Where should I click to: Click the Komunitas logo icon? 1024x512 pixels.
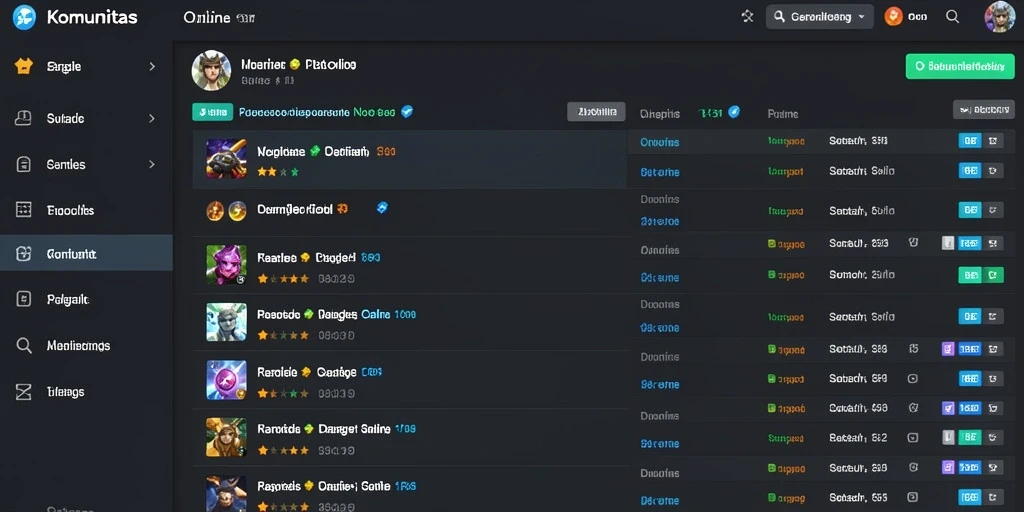(x=24, y=17)
